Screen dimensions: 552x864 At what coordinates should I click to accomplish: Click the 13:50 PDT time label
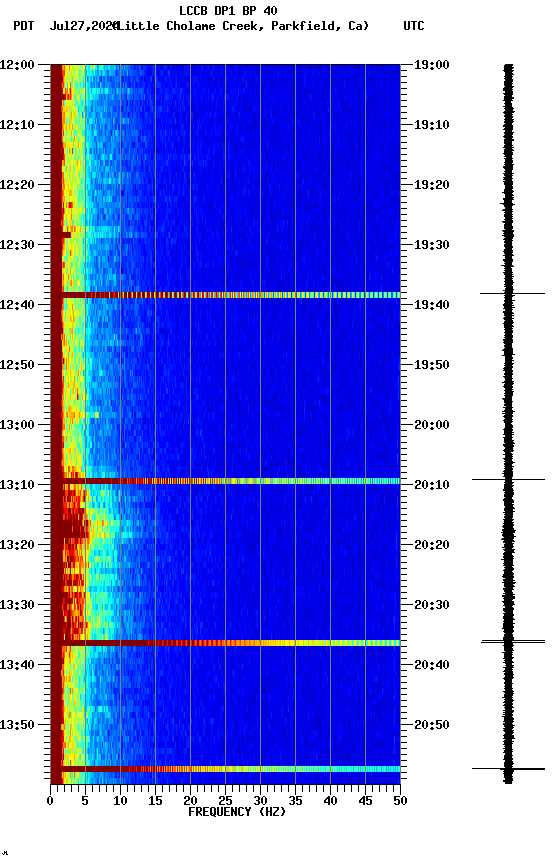click(17, 725)
